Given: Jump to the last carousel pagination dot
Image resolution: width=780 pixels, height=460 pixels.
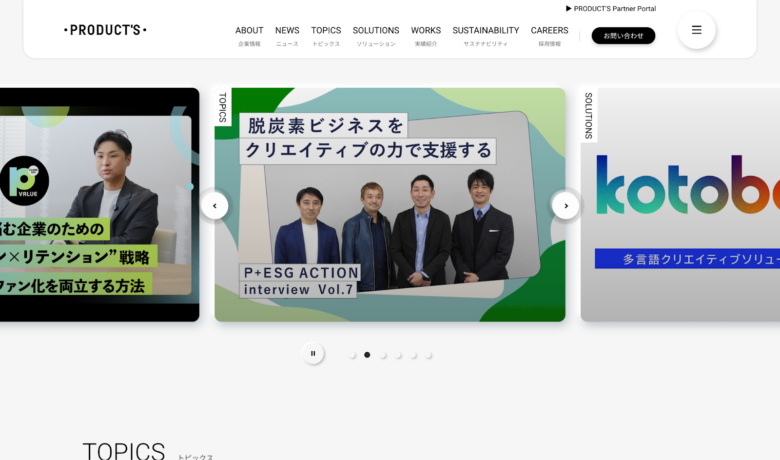Looking at the screenshot, I should click(429, 355).
